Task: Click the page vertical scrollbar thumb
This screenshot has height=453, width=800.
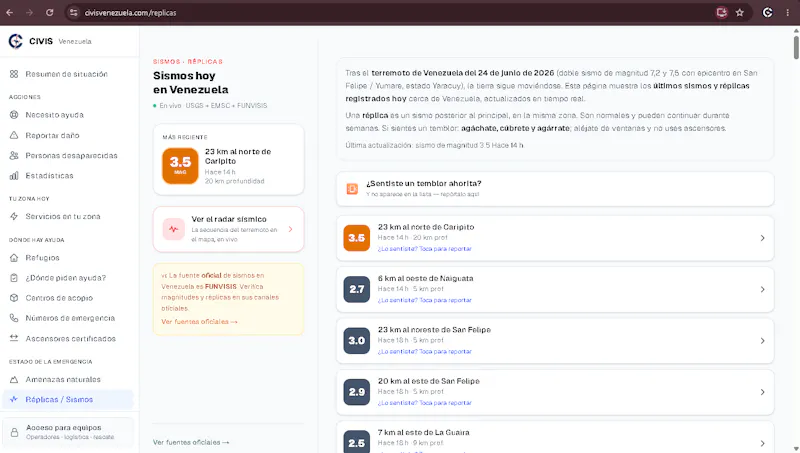Action: pos(796,47)
